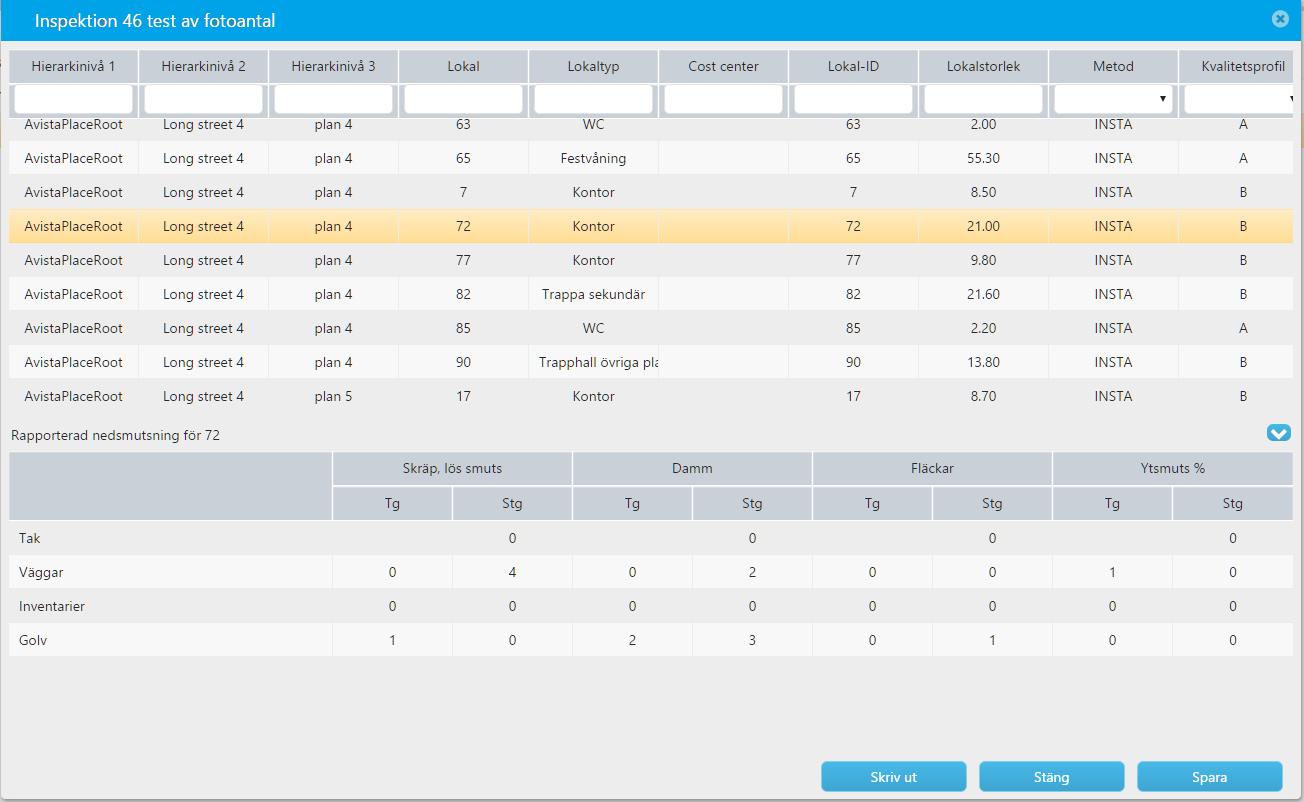Focus the Lokal filter input

[463, 99]
